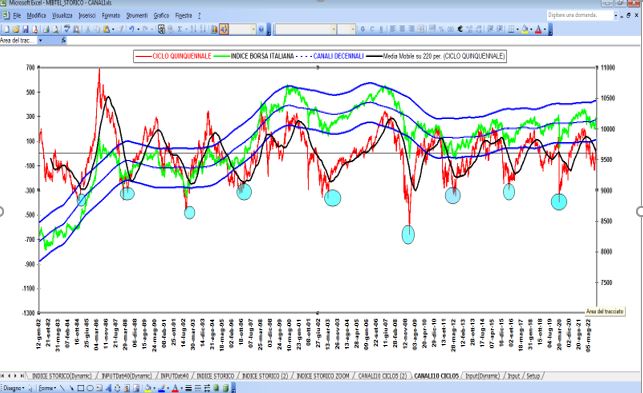Open the Area del trac name box dropdown
The width and height of the screenshot is (643, 393).
coord(40,41)
